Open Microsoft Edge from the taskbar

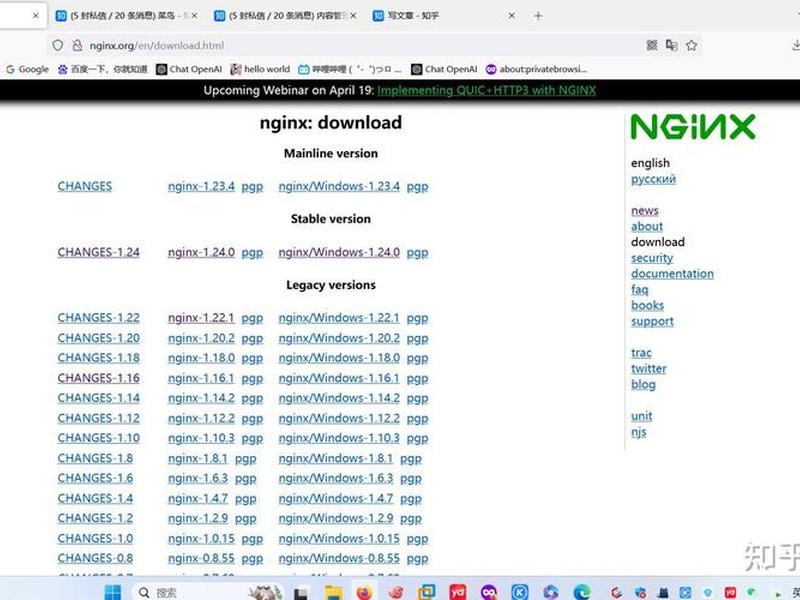[x=582, y=592]
